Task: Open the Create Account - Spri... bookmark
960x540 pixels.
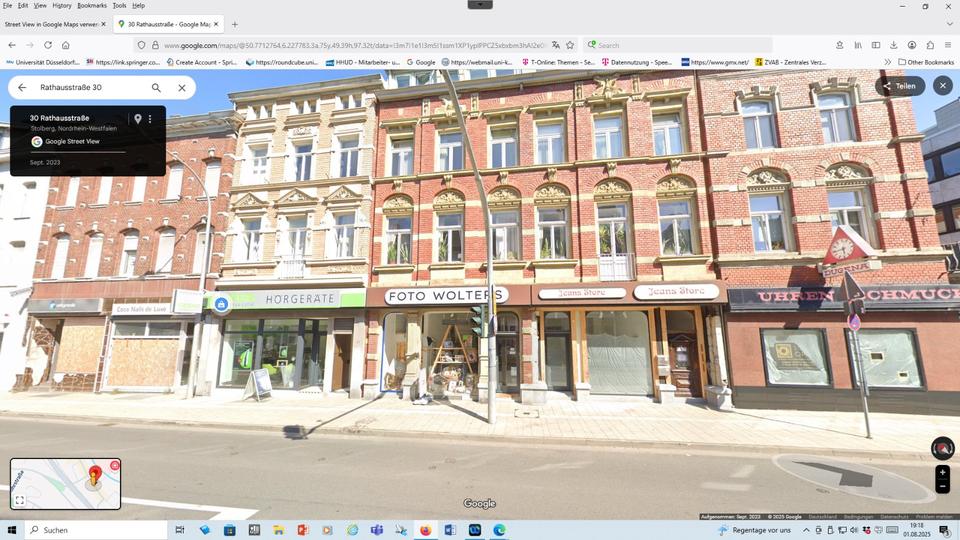Action: 201,62
